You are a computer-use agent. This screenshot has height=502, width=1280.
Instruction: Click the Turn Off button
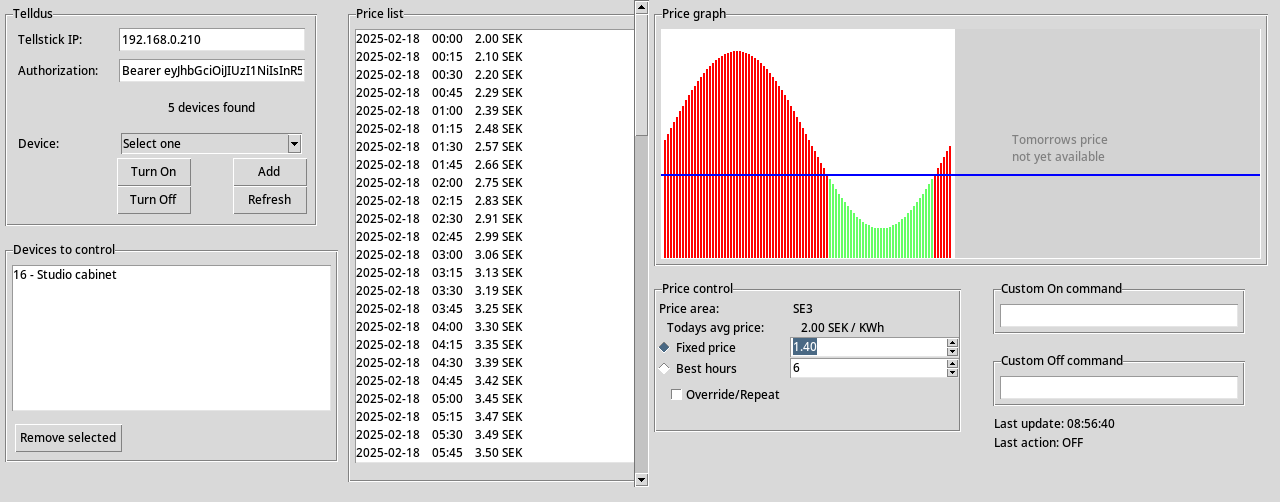click(x=153, y=199)
